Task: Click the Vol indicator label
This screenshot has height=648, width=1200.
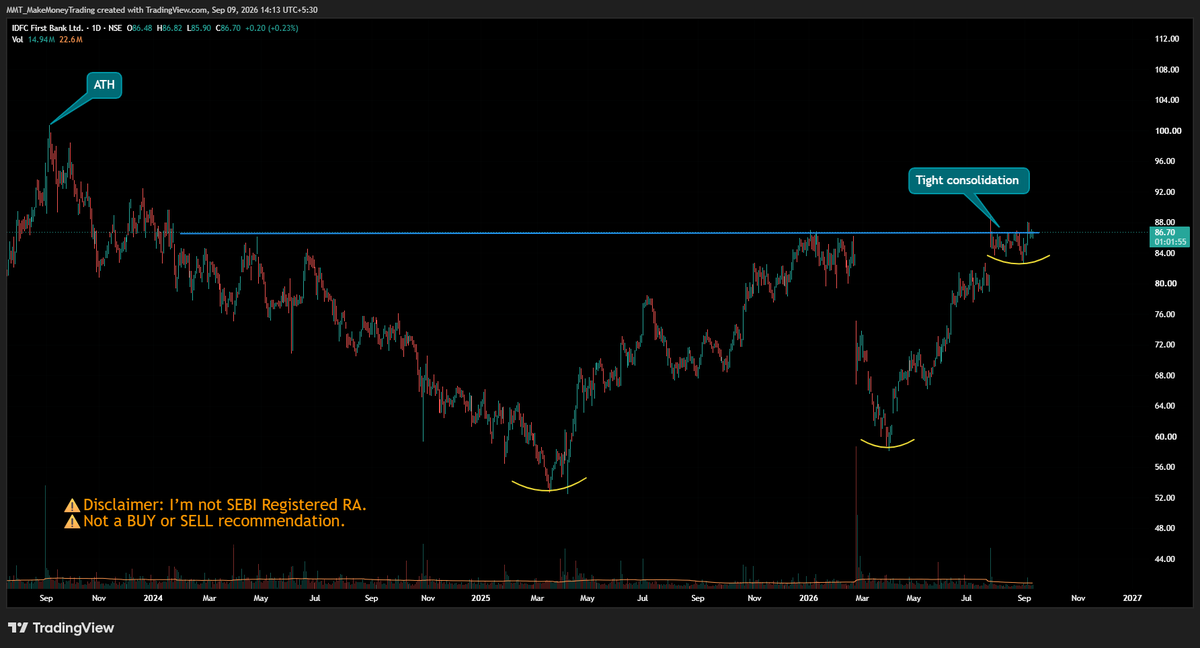Action: 17,40
